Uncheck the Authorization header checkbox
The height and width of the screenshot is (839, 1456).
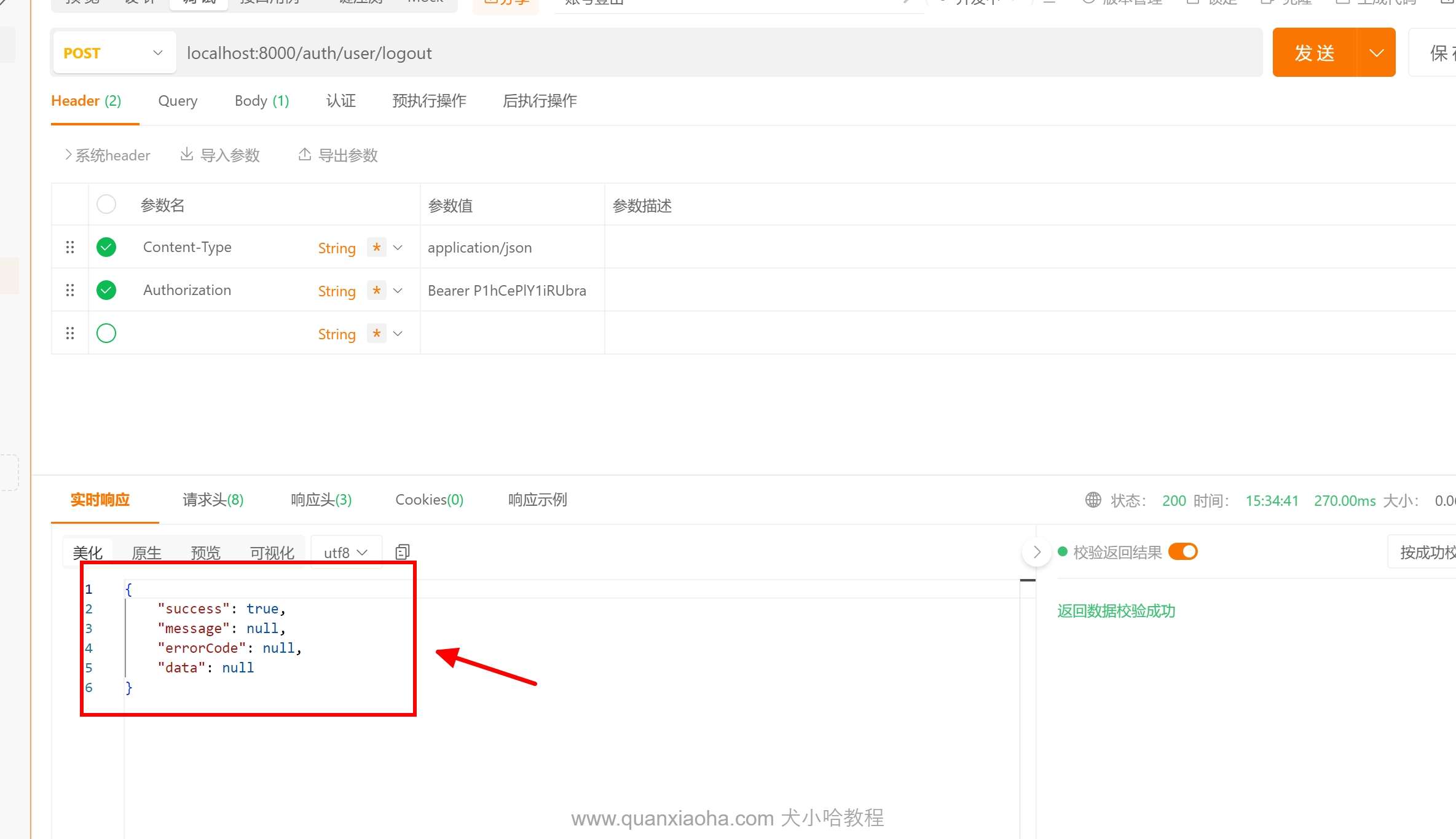tap(106, 290)
